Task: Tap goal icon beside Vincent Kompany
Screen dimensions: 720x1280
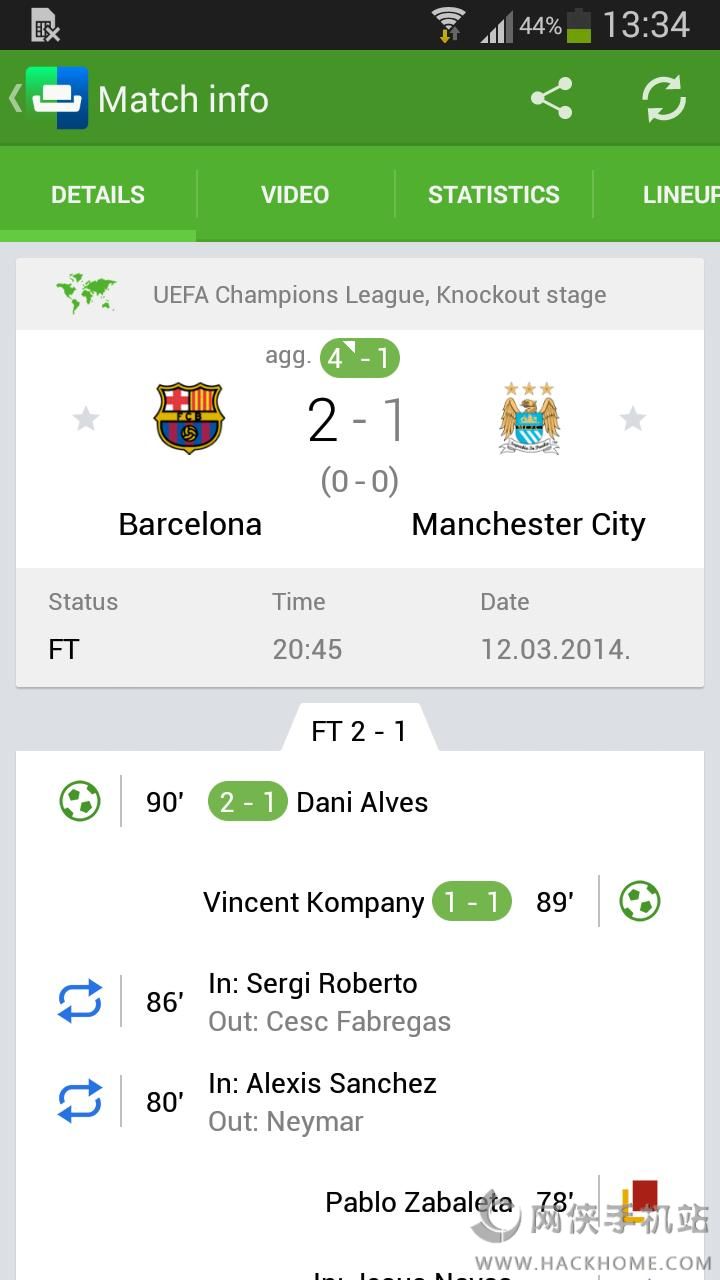Action: (x=640, y=901)
